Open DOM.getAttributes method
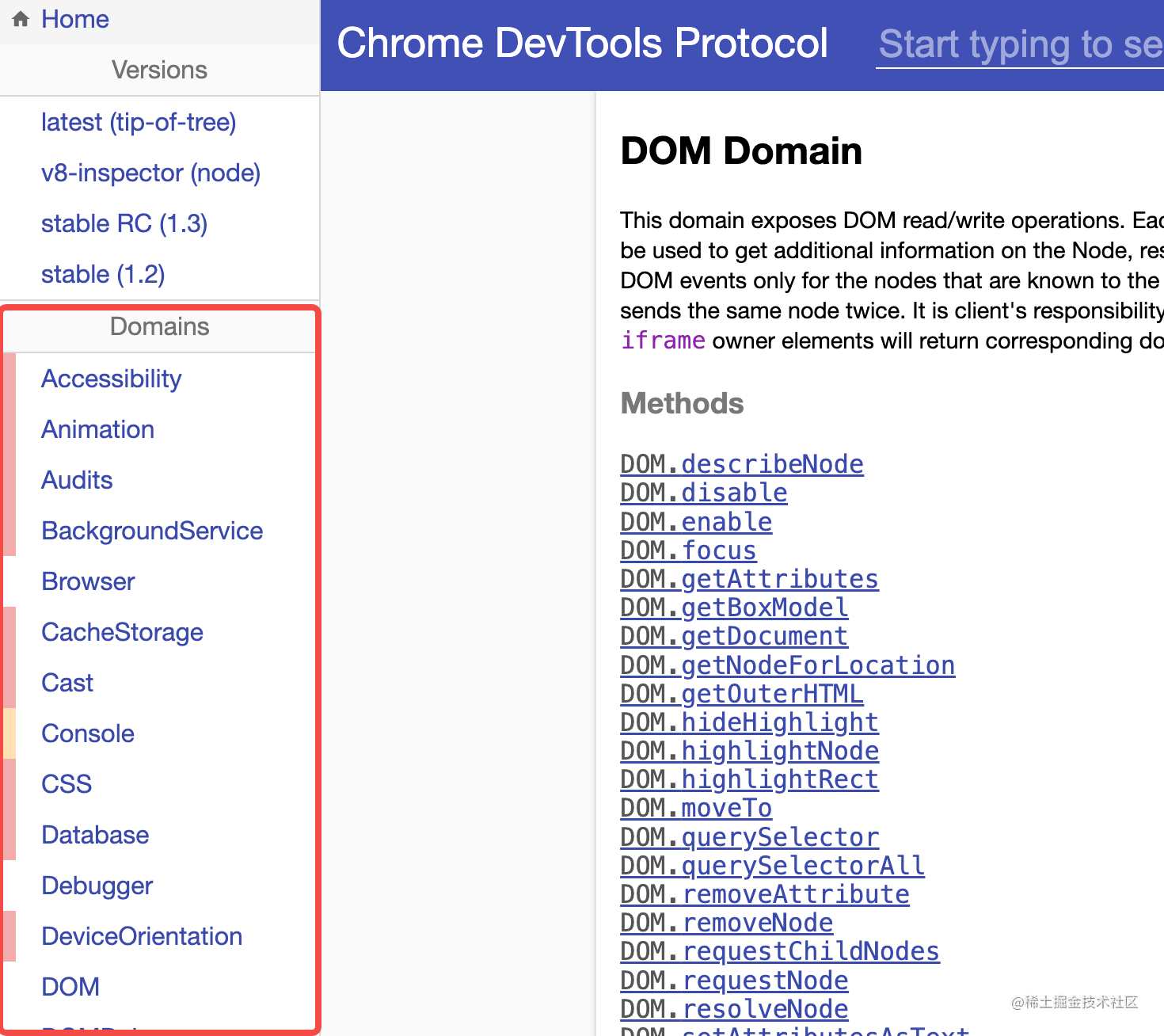This screenshot has height=1036, width=1164. point(749,579)
